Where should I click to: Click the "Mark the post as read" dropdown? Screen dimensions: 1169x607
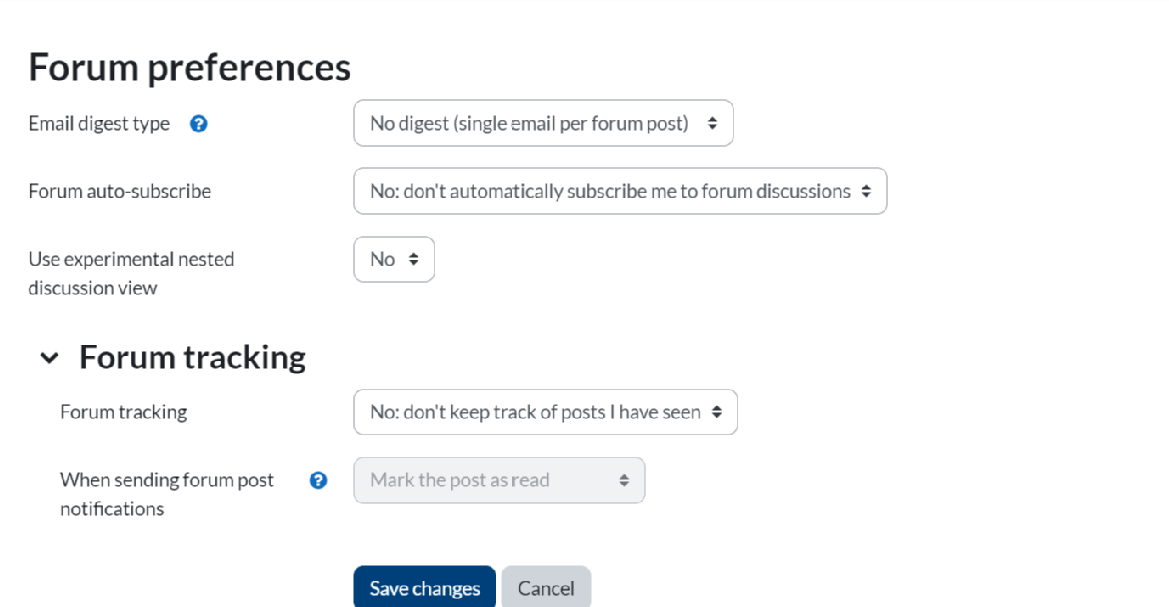(x=499, y=480)
